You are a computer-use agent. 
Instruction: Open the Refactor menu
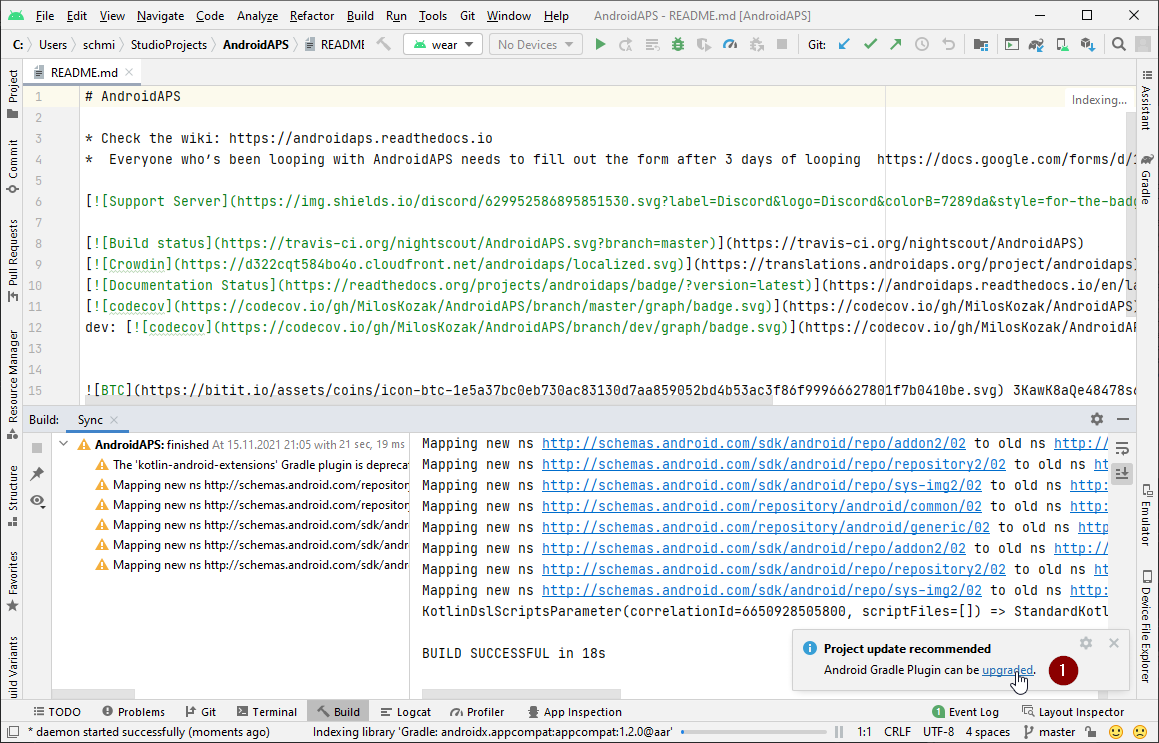click(x=312, y=16)
